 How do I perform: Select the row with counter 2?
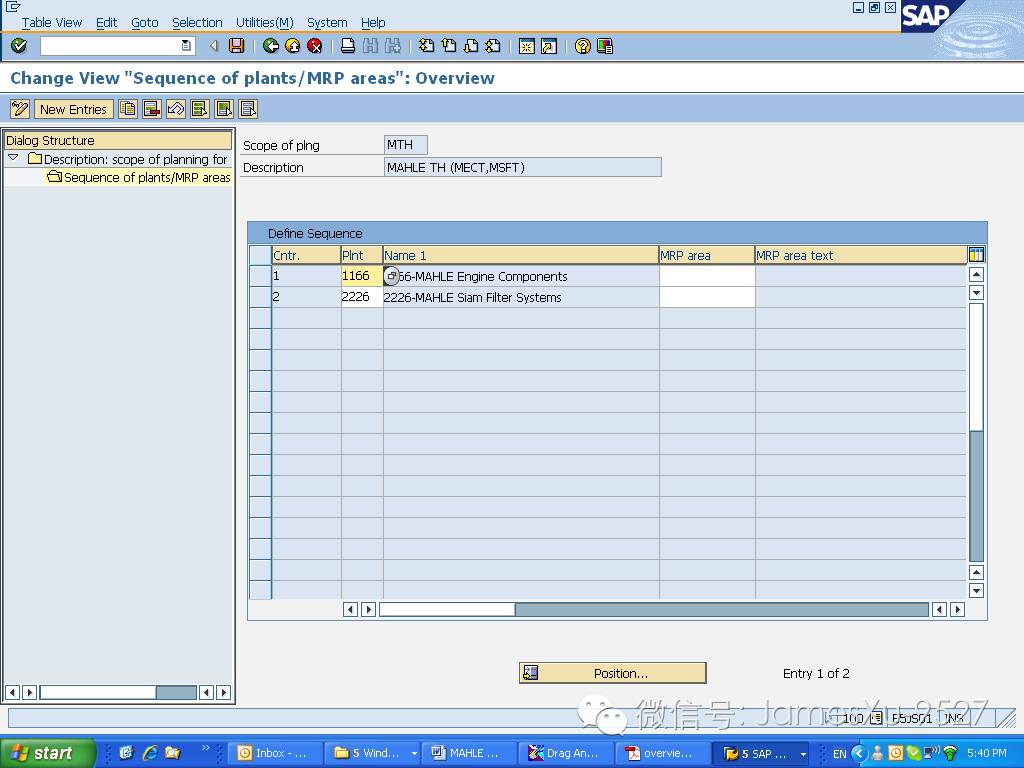261,296
